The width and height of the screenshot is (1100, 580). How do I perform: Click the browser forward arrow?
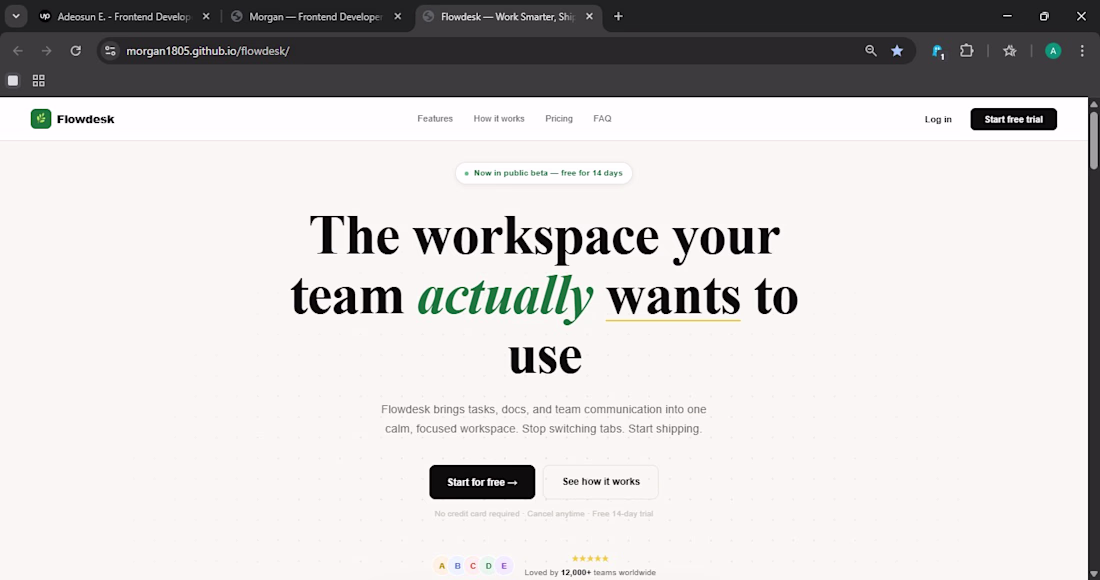pos(46,50)
